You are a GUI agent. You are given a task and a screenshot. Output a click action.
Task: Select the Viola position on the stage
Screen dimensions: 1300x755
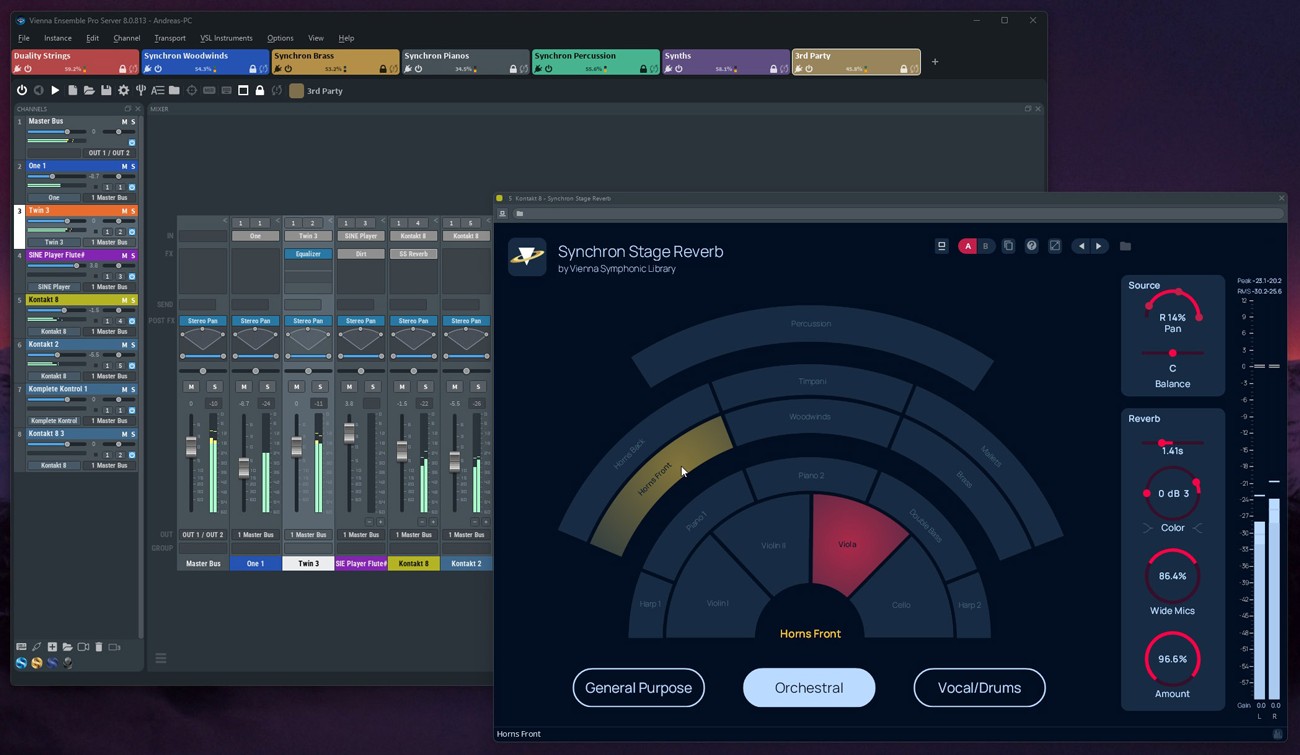pyautogui.click(x=847, y=544)
